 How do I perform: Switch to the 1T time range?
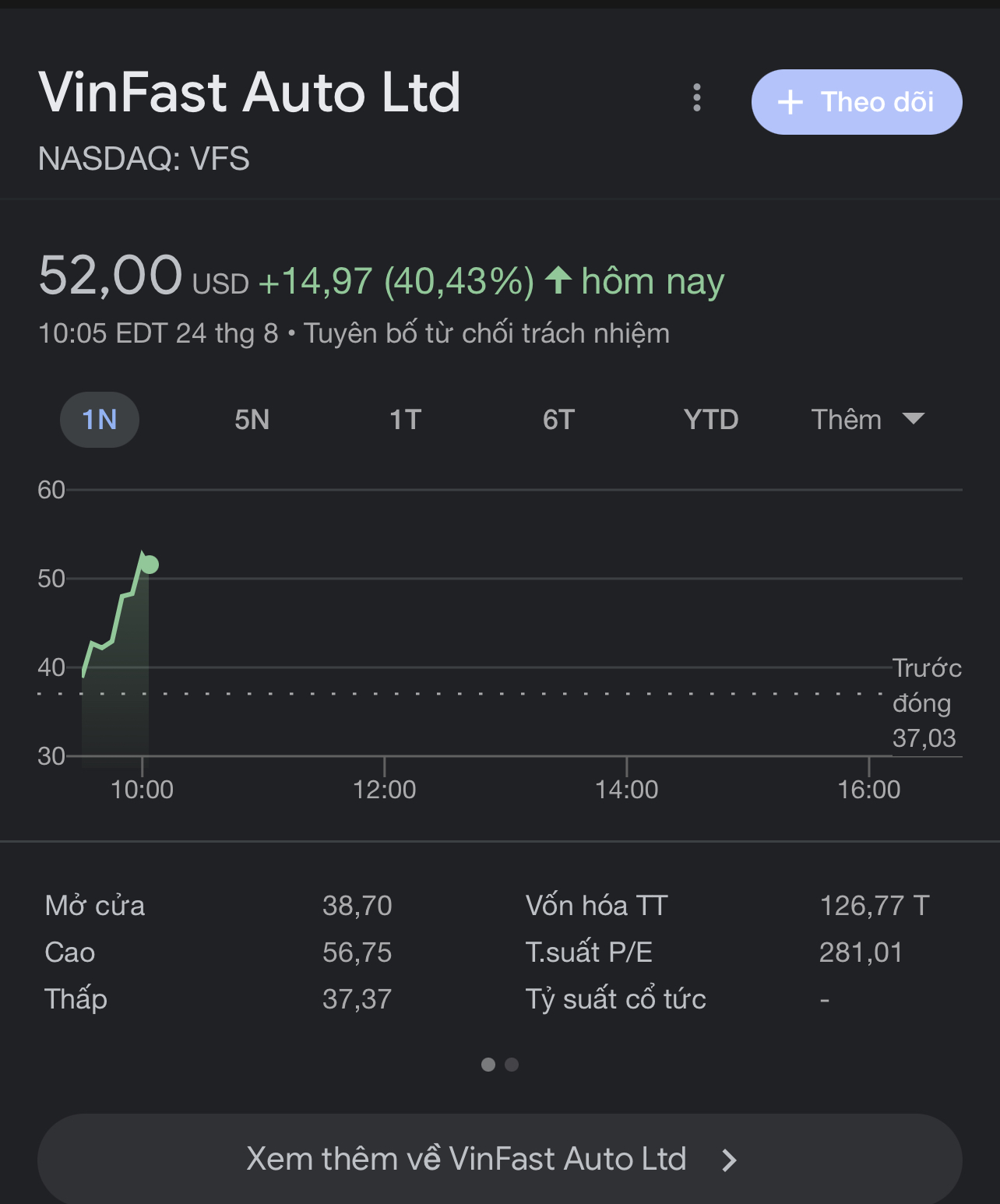[x=405, y=420]
